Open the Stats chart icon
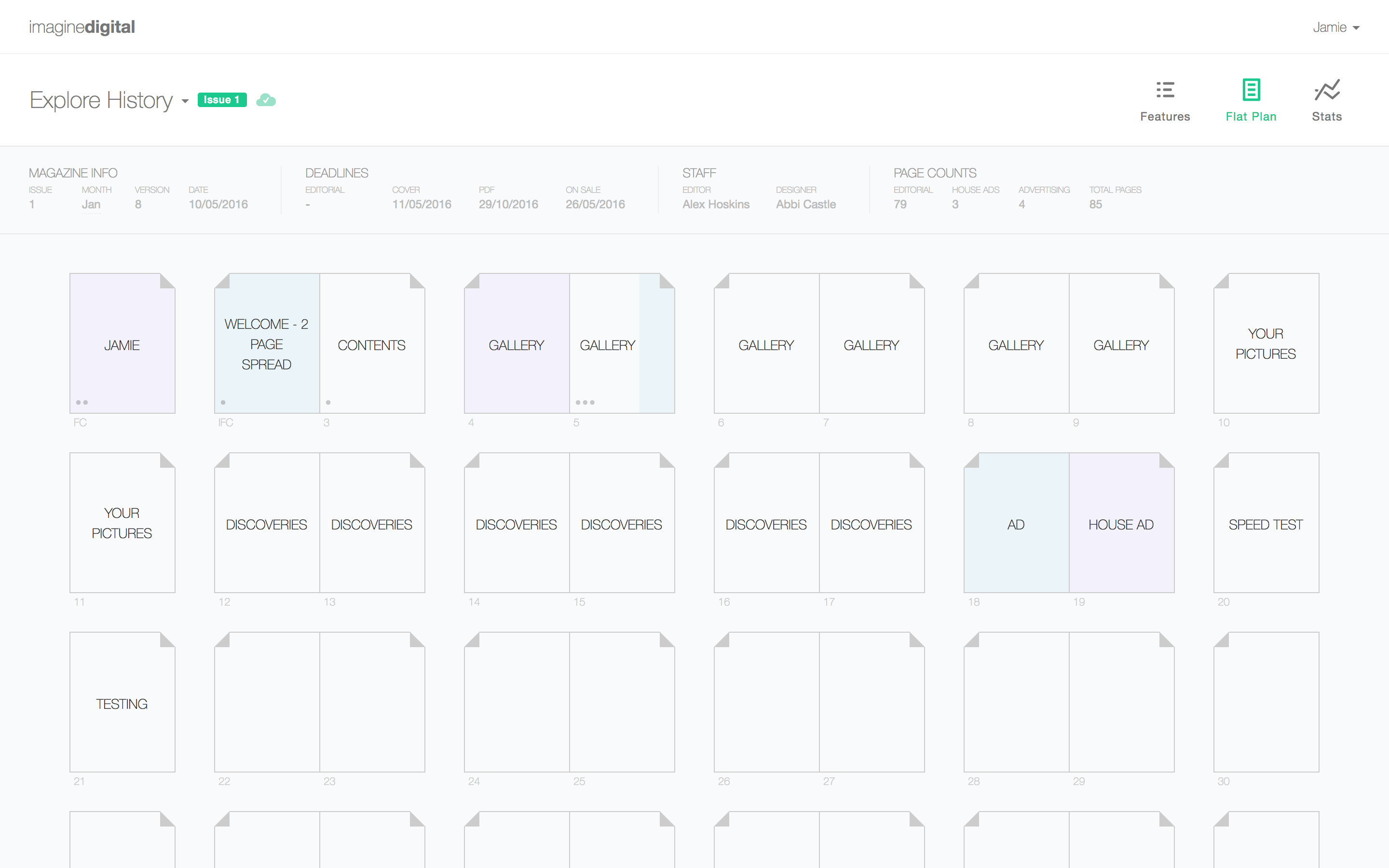Viewport: 1389px width, 868px height. [x=1326, y=90]
